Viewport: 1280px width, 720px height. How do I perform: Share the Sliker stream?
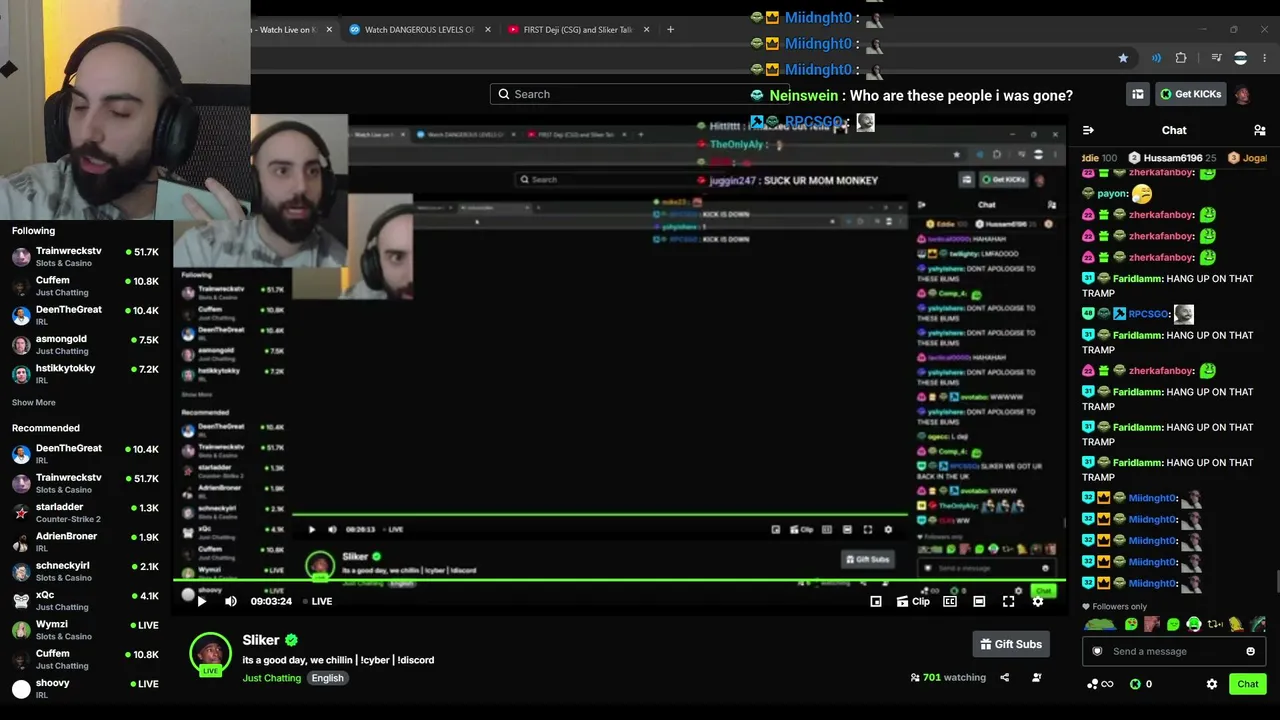coord(1005,677)
